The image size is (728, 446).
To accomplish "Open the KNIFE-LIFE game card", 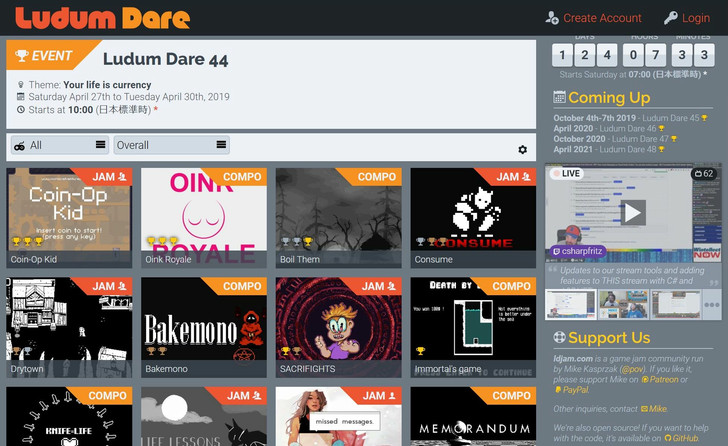I will (69, 416).
